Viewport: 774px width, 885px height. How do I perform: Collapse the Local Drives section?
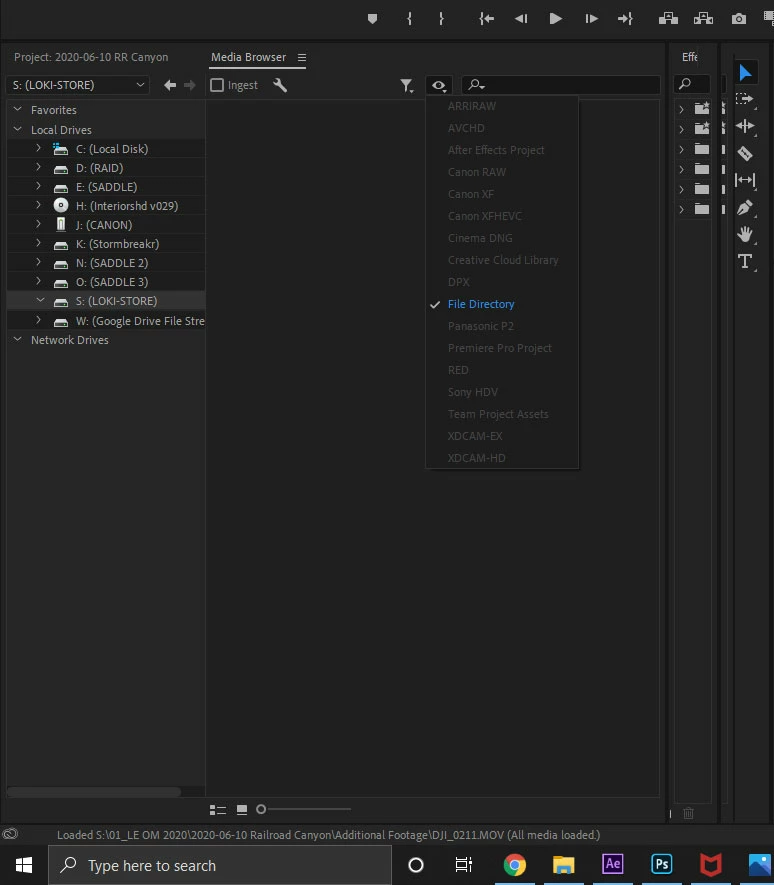18,129
